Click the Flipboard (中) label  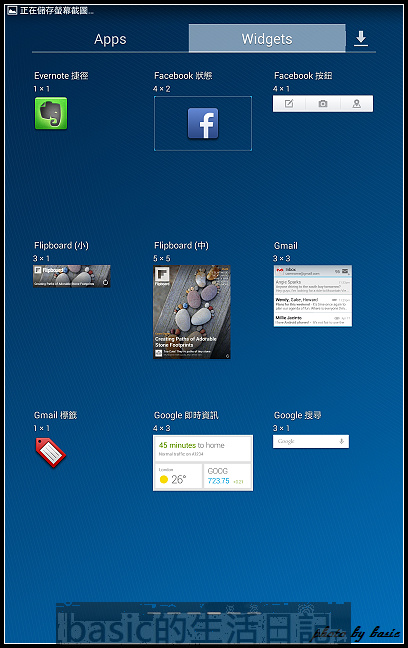tap(181, 245)
